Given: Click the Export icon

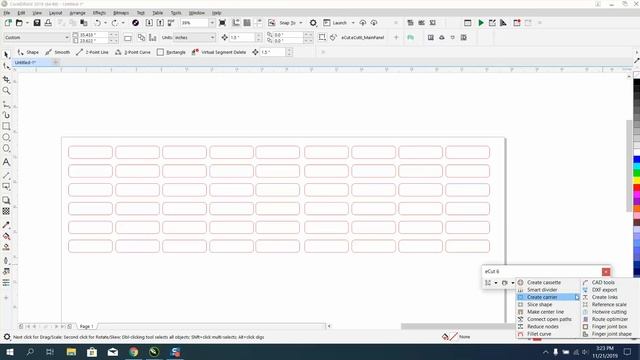Looking at the screenshot, I should (x=160, y=23).
